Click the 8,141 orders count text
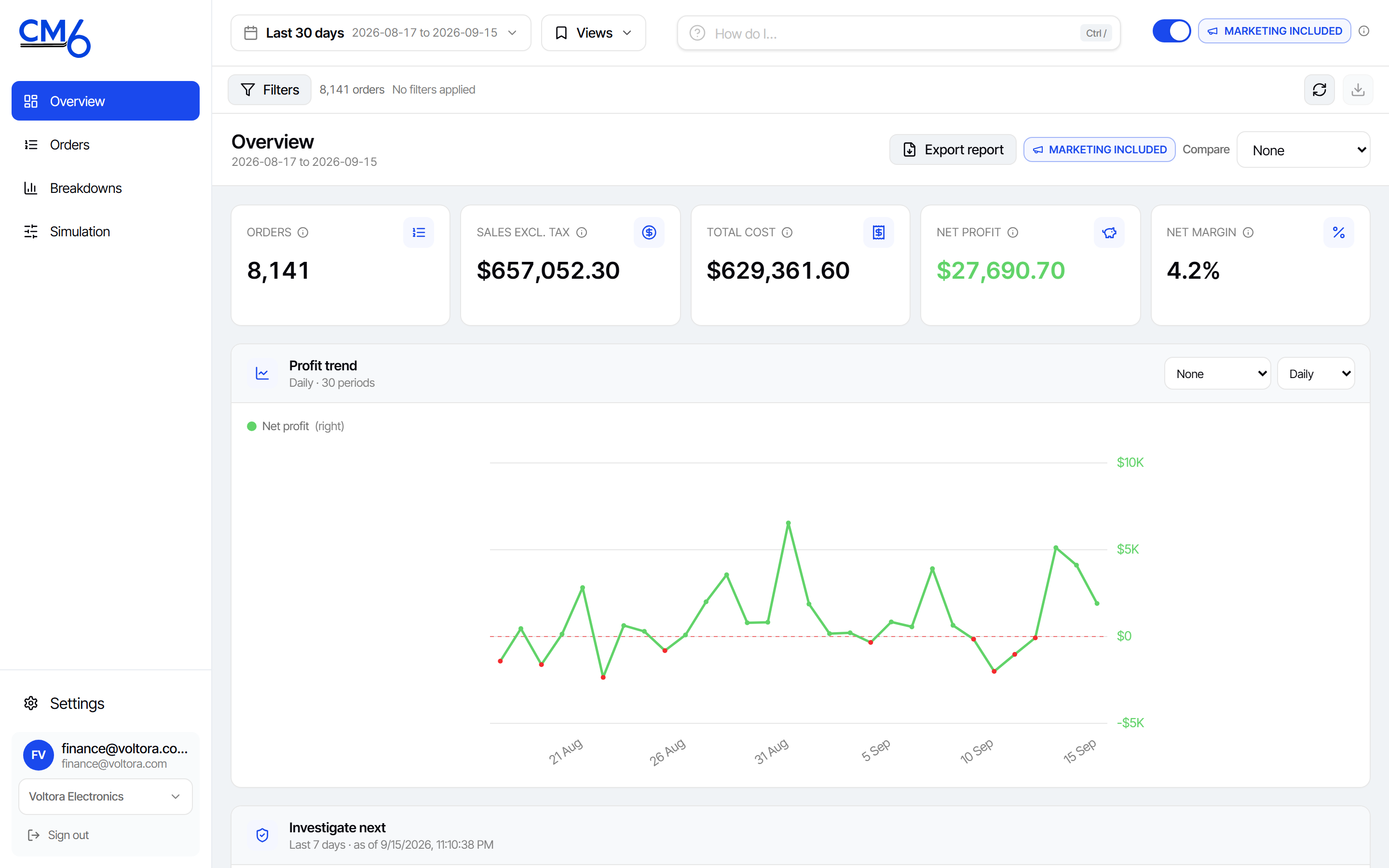The height and width of the screenshot is (868, 1389). (352, 90)
